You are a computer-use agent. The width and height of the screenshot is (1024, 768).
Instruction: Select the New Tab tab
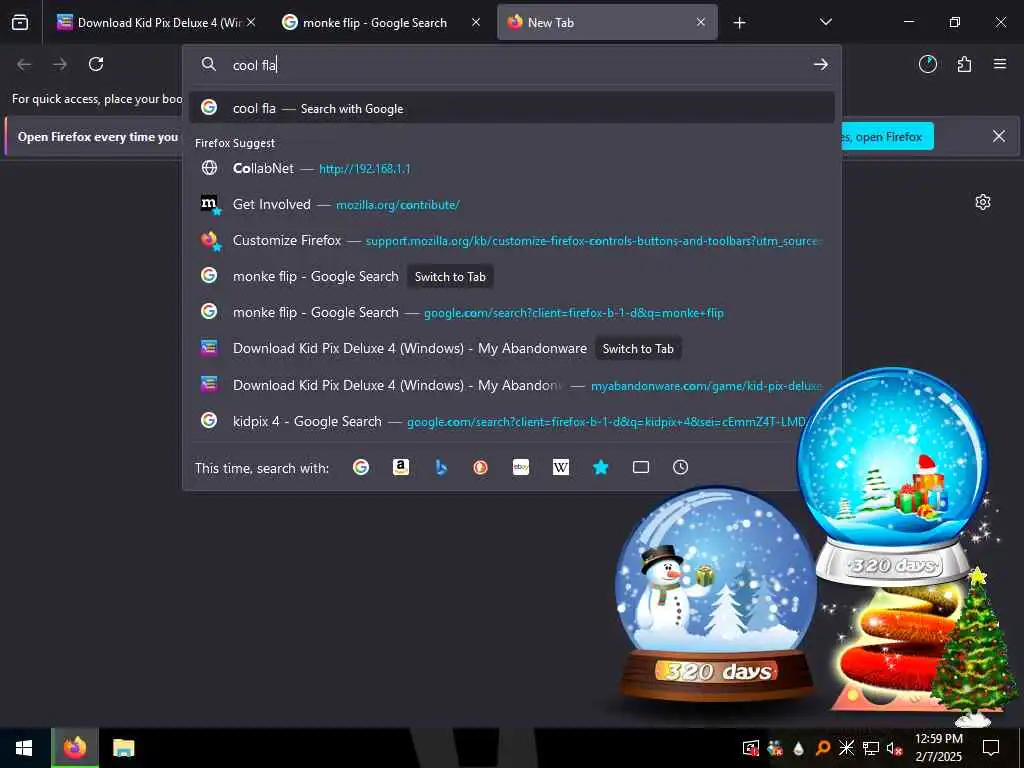607,22
